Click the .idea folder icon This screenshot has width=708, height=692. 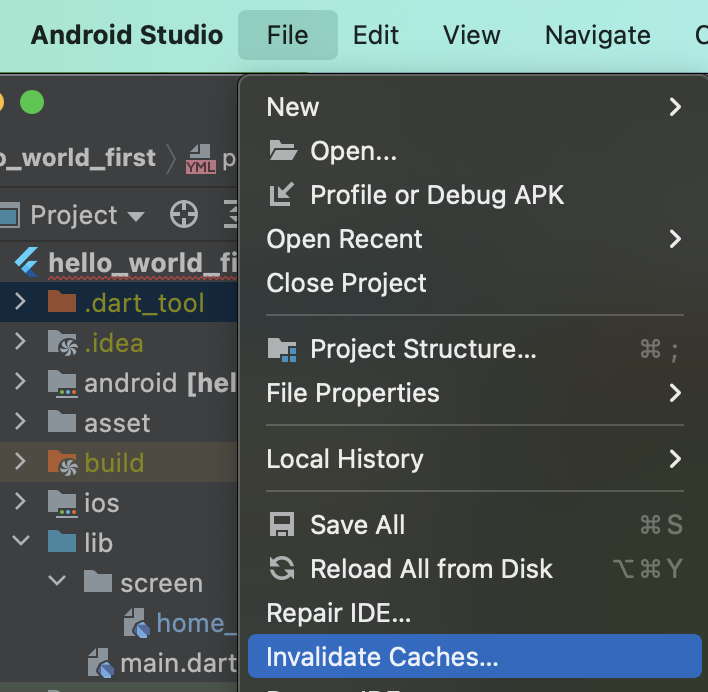tap(63, 343)
